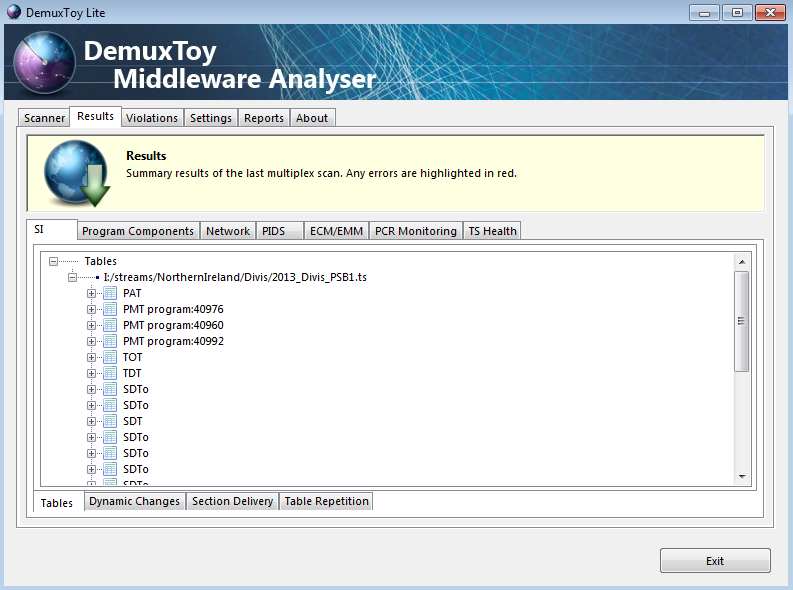Click the table icon beside the SDT row

[110, 421]
